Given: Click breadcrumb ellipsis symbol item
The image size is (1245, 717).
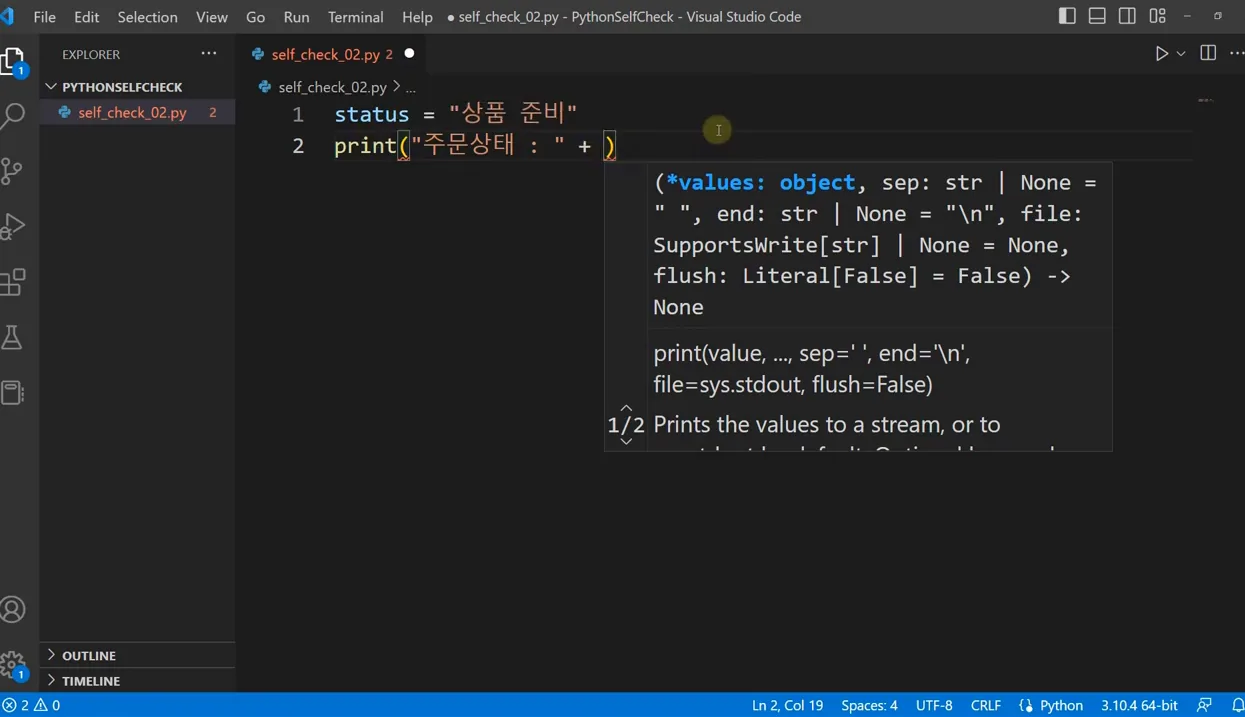Looking at the screenshot, I should [410, 87].
